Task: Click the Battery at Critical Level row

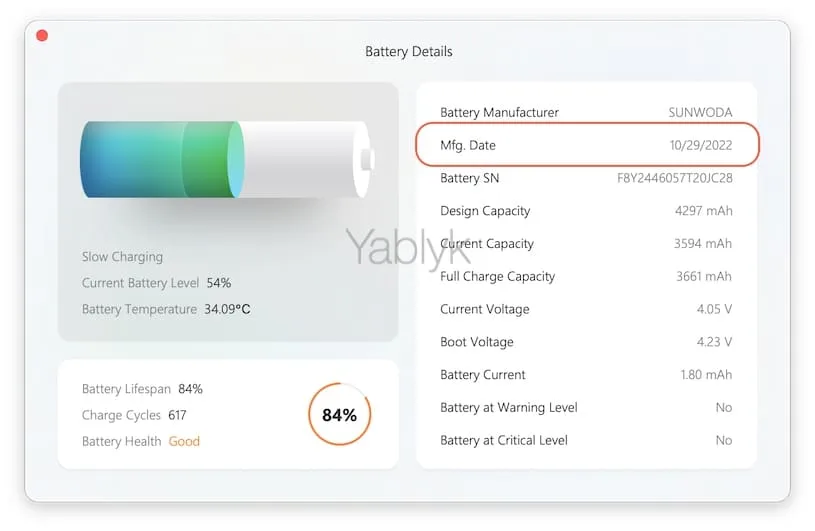Action: pyautogui.click(x=586, y=440)
